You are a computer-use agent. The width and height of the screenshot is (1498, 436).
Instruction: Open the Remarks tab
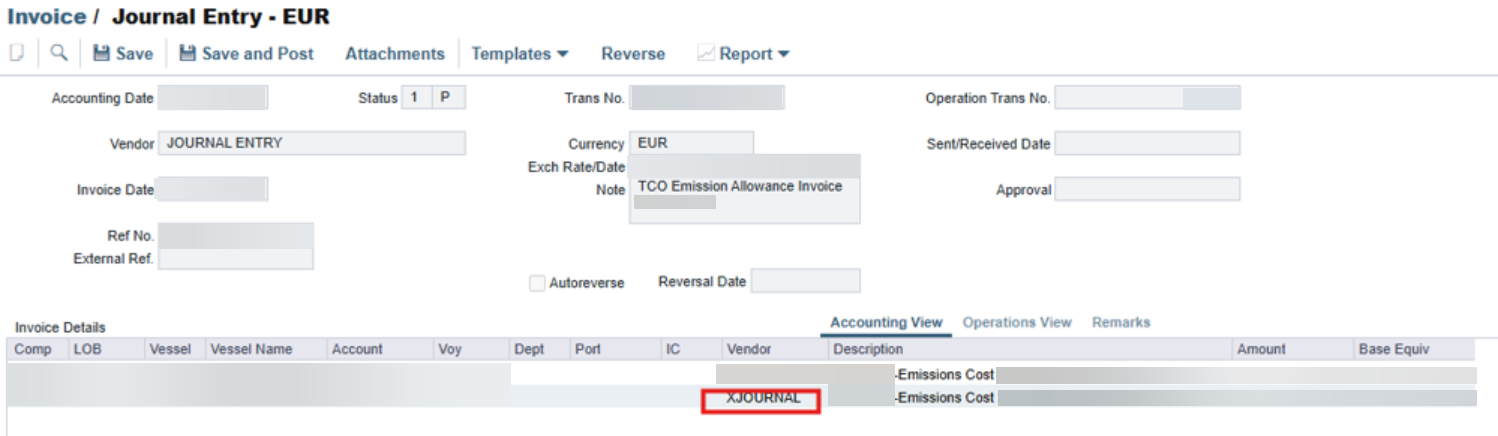tap(1120, 322)
